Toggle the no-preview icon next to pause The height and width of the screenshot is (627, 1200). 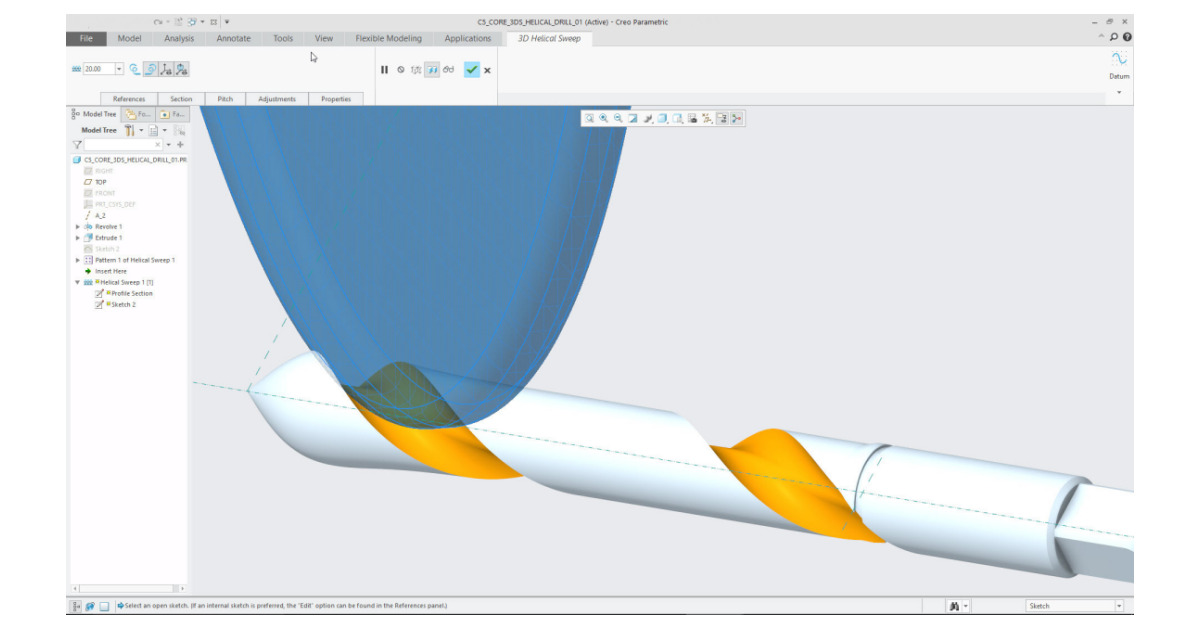coord(401,71)
